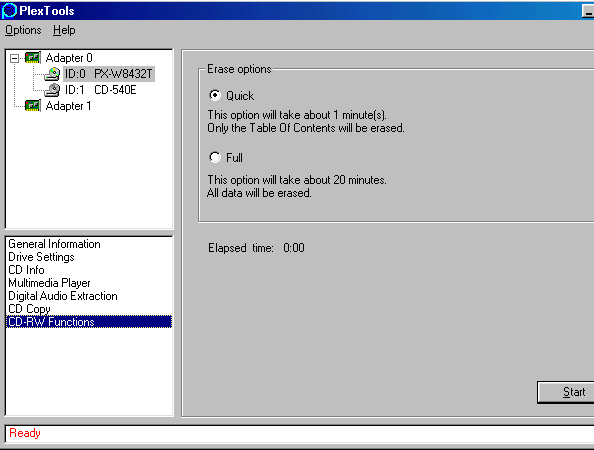Choose CD Info from function list
Image resolution: width=594 pixels, height=450 pixels.
(26, 270)
